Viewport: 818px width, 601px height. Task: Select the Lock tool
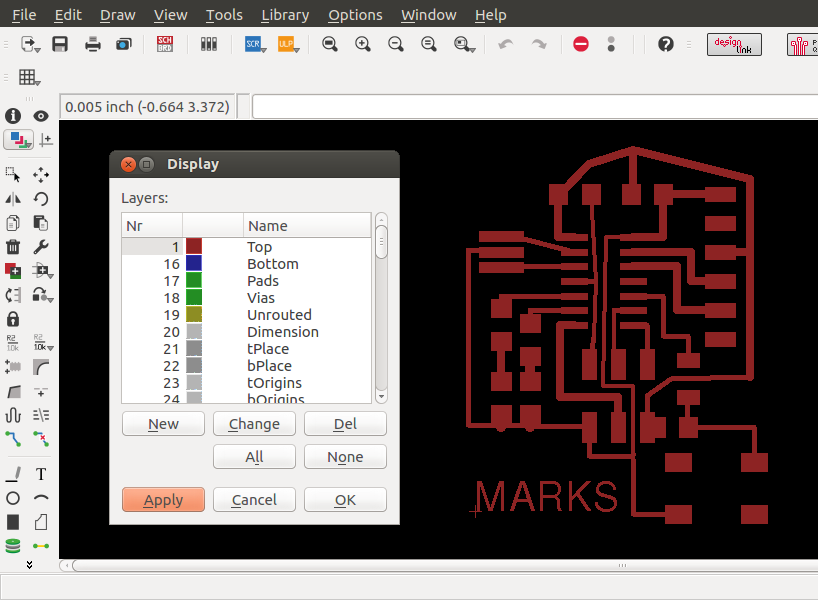point(13,319)
